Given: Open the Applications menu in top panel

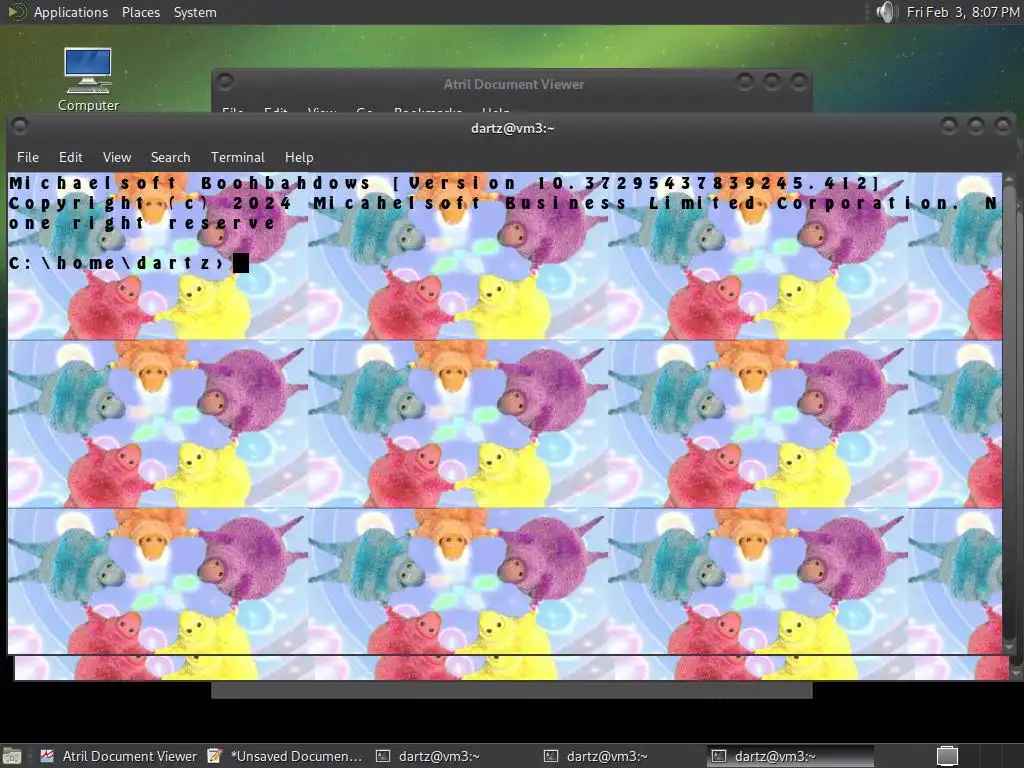Looking at the screenshot, I should 71,12.
